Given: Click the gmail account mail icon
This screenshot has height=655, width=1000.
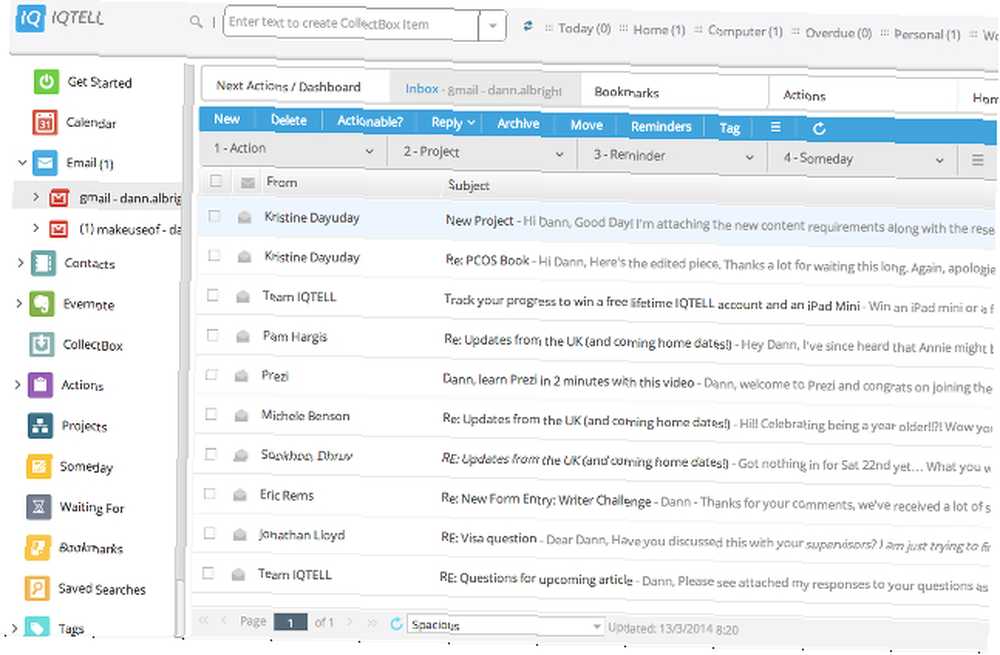Looking at the screenshot, I should [x=59, y=198].
